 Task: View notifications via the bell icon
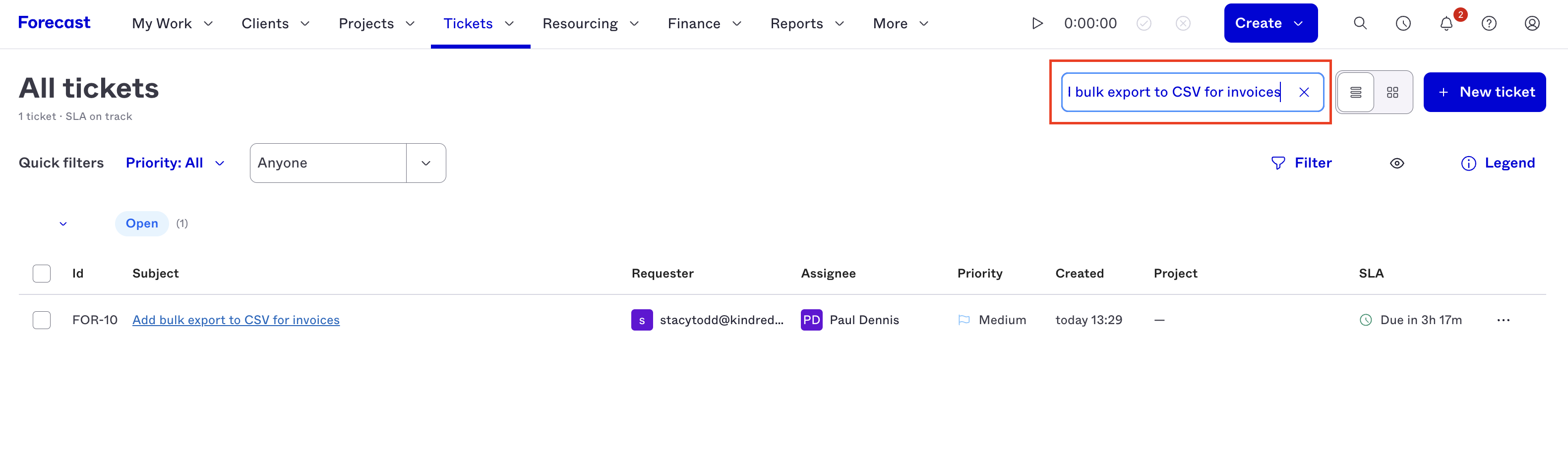click(x=1447, y=23)
